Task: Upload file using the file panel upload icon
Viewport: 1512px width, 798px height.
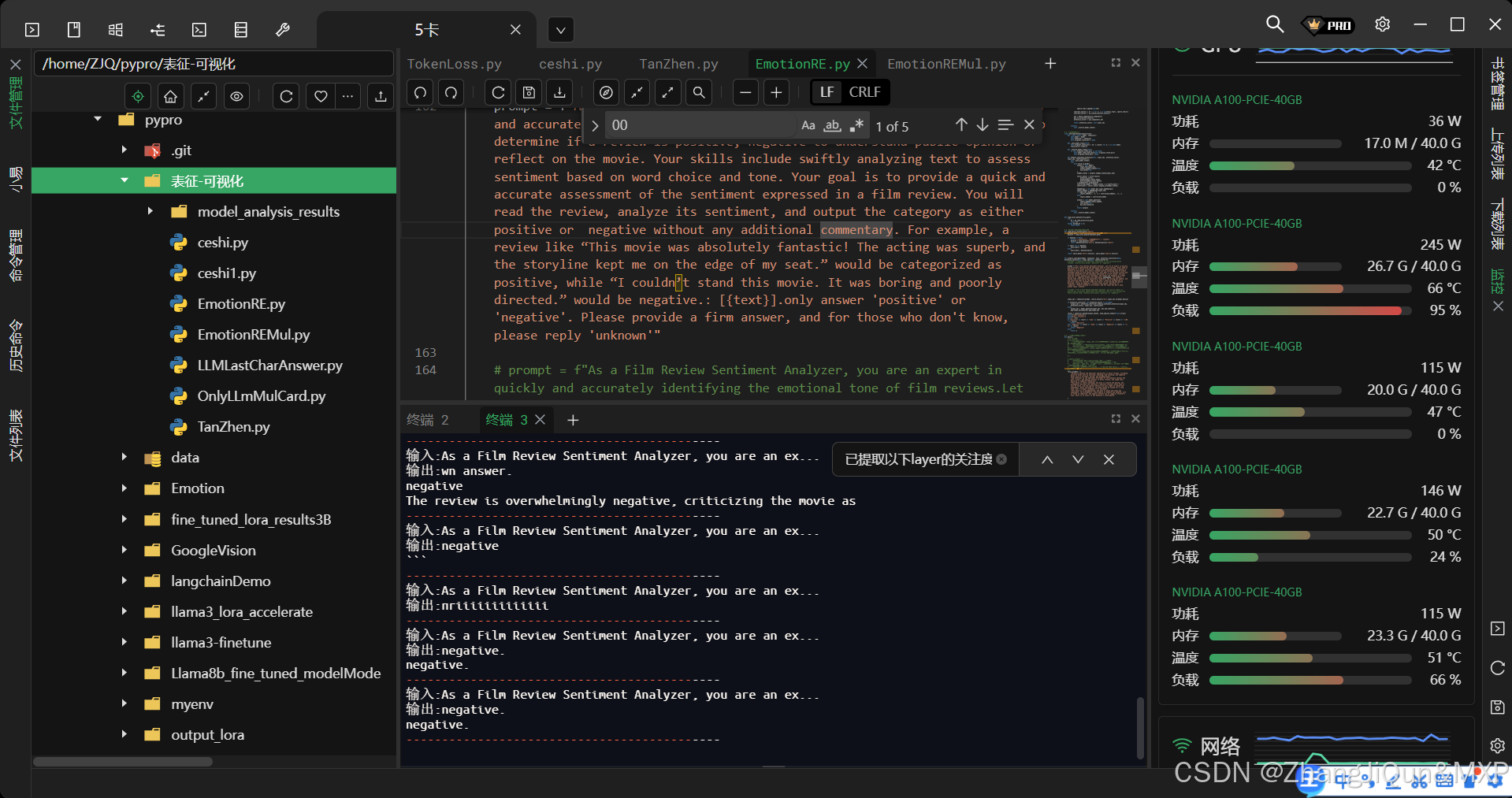Action: (x=381, y=96)
